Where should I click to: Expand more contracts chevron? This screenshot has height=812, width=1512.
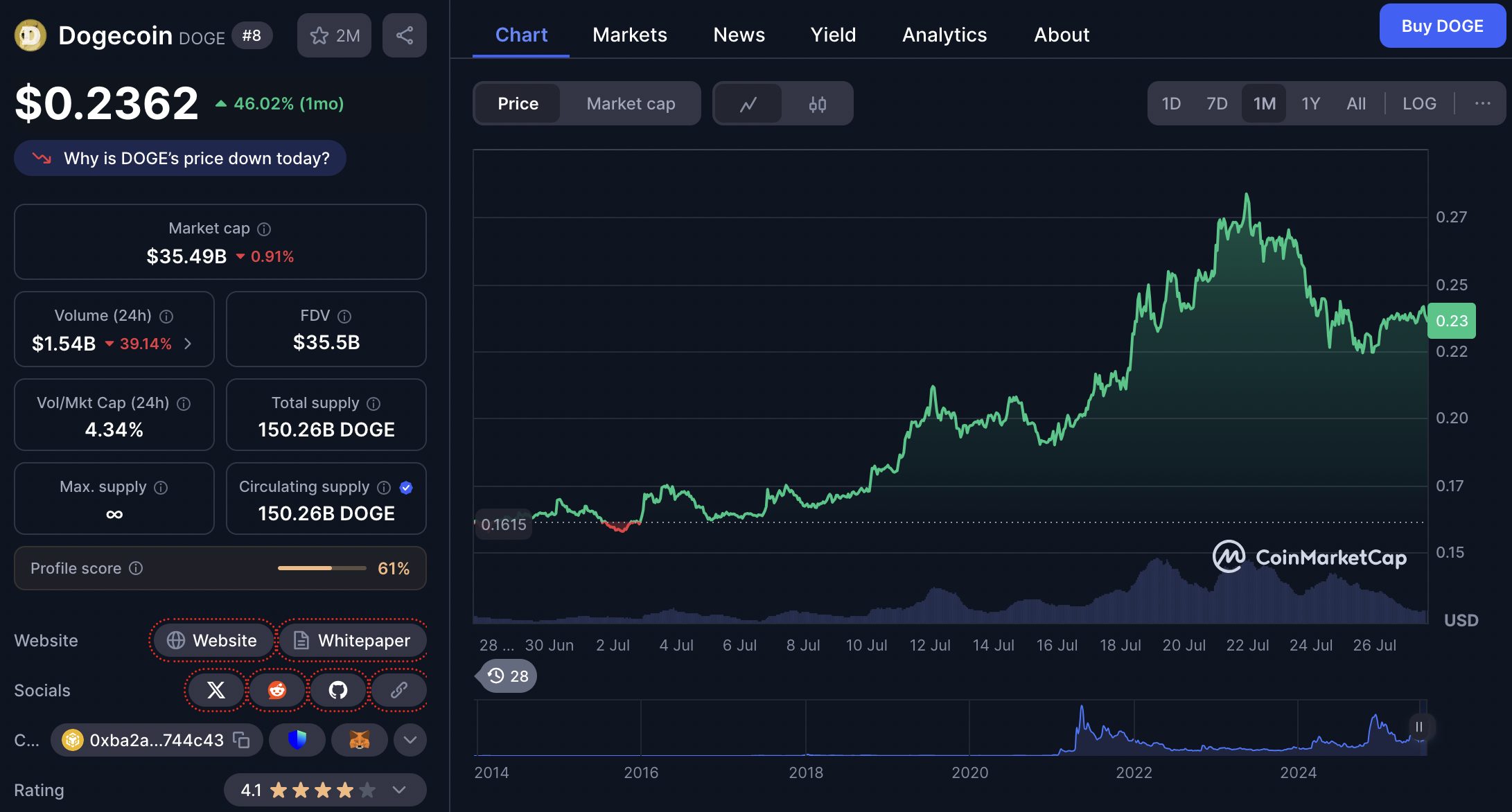[410, 740]
